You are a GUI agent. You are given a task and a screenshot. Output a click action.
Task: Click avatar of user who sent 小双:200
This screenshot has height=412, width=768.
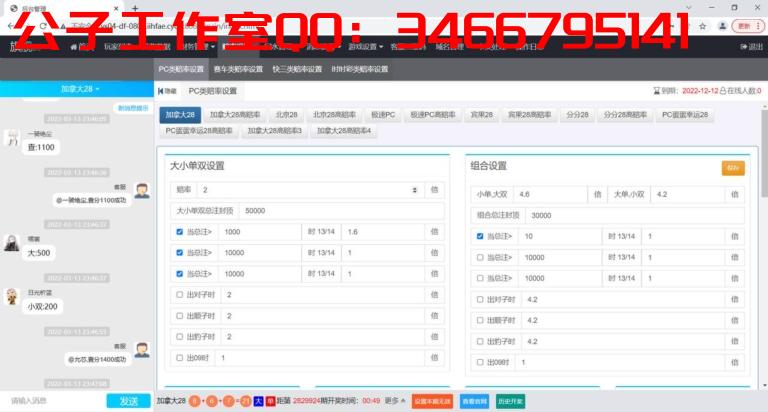(12, 296)
